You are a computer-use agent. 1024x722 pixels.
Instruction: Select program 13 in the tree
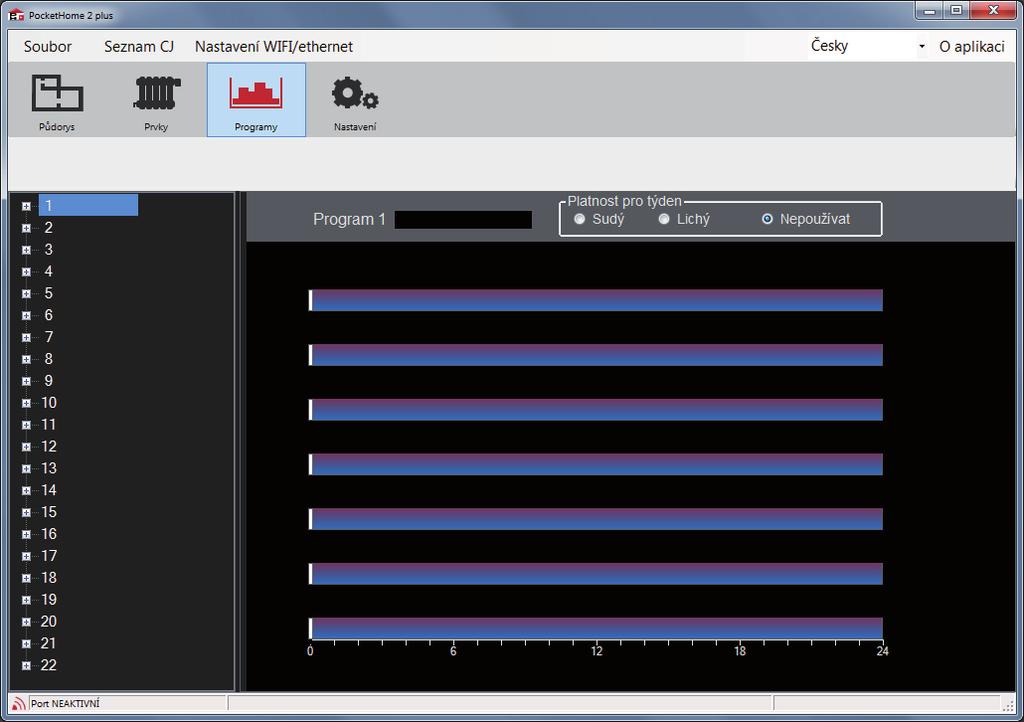click(49, 469)
